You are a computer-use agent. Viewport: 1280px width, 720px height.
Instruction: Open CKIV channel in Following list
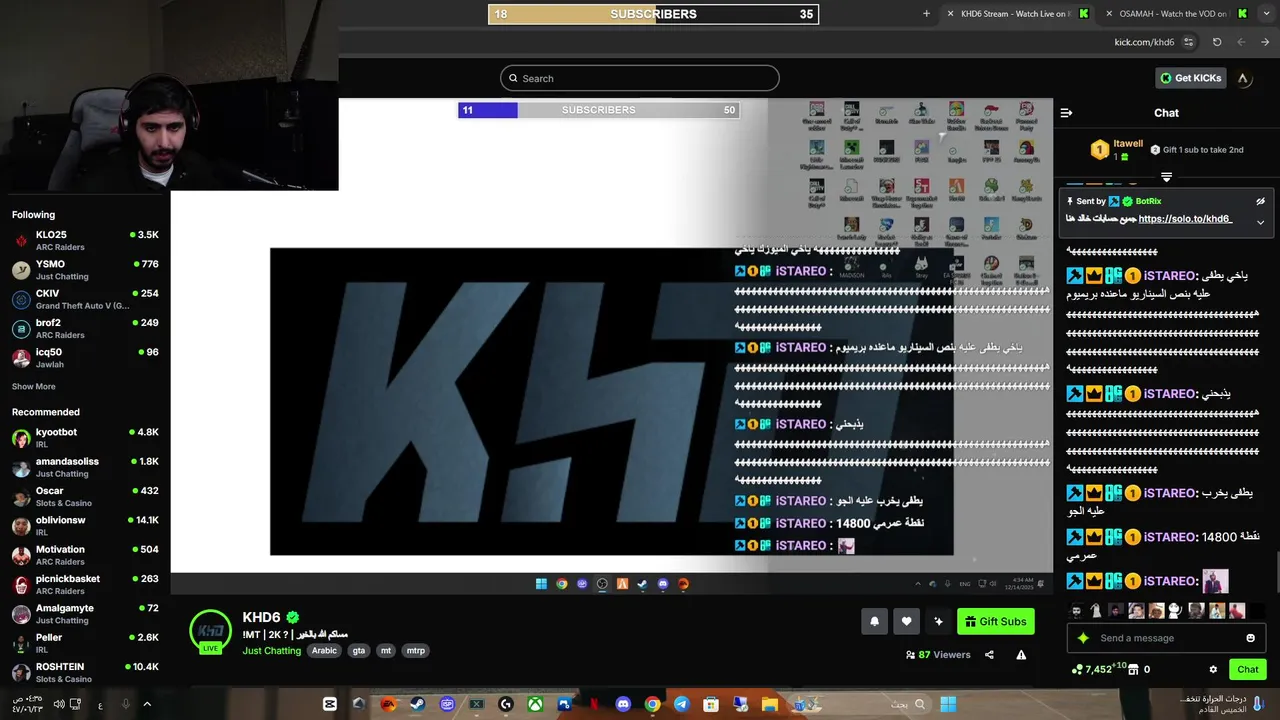click(85, 299)
